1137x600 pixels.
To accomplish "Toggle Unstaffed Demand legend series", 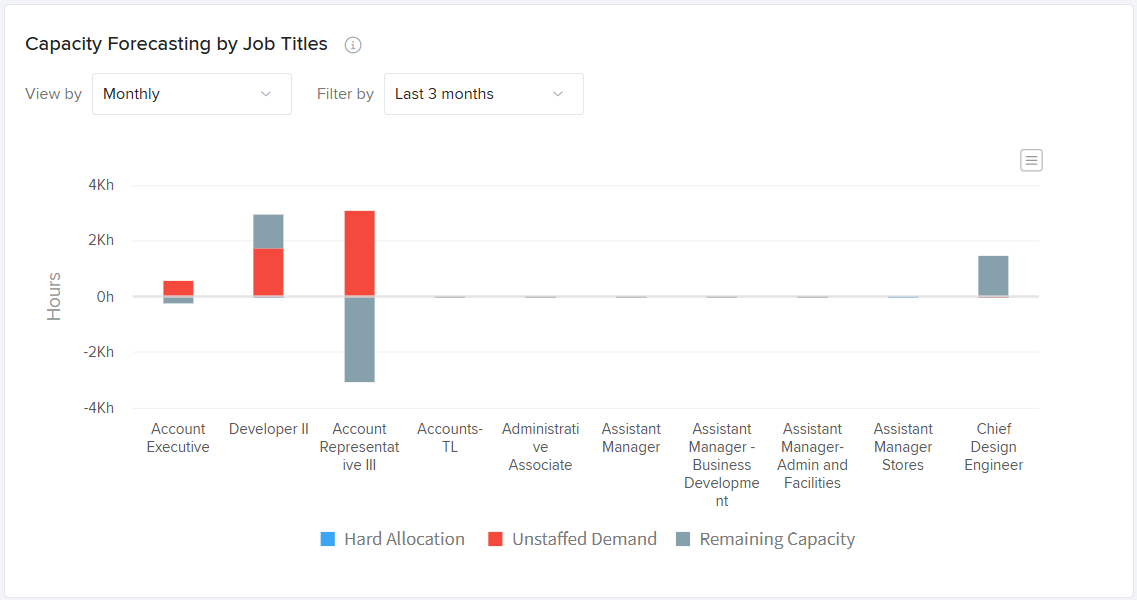I will pyautogui.click(x=584, y=539).
